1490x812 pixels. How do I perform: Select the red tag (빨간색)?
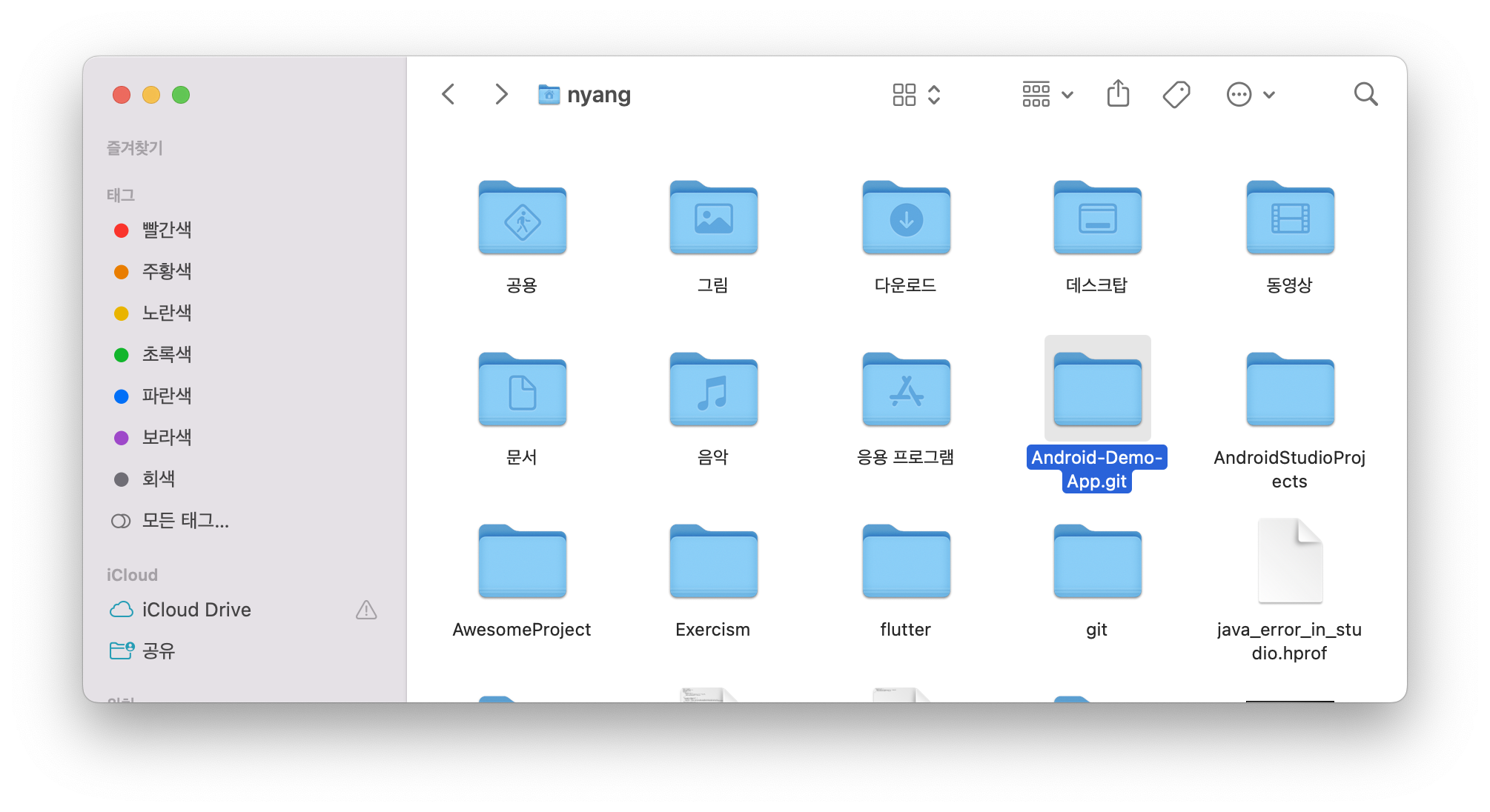tap(167, 230)
